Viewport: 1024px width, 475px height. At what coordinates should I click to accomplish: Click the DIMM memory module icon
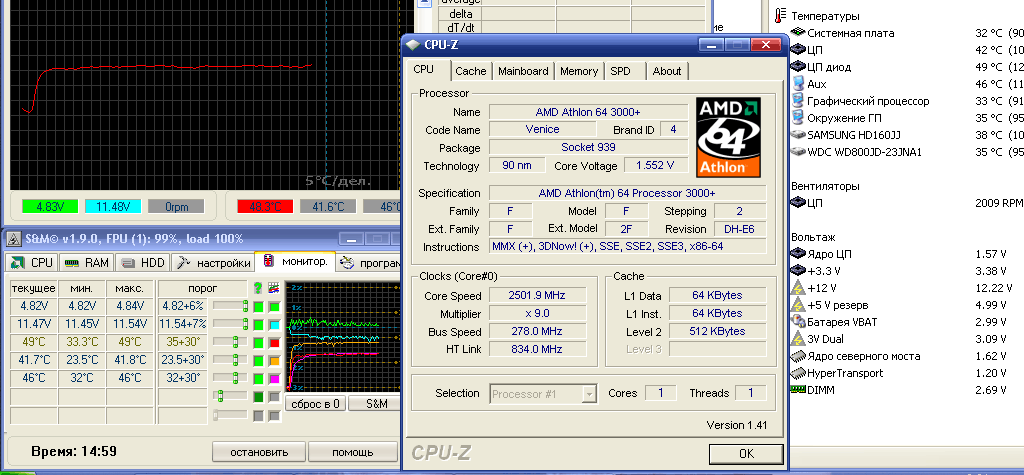(798, 389)
